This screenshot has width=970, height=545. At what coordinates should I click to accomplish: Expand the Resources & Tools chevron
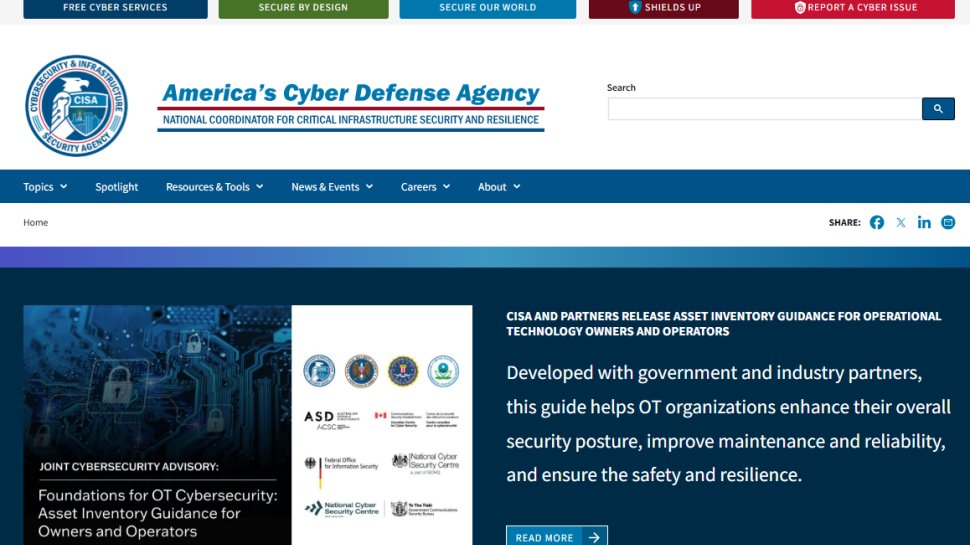260,187
